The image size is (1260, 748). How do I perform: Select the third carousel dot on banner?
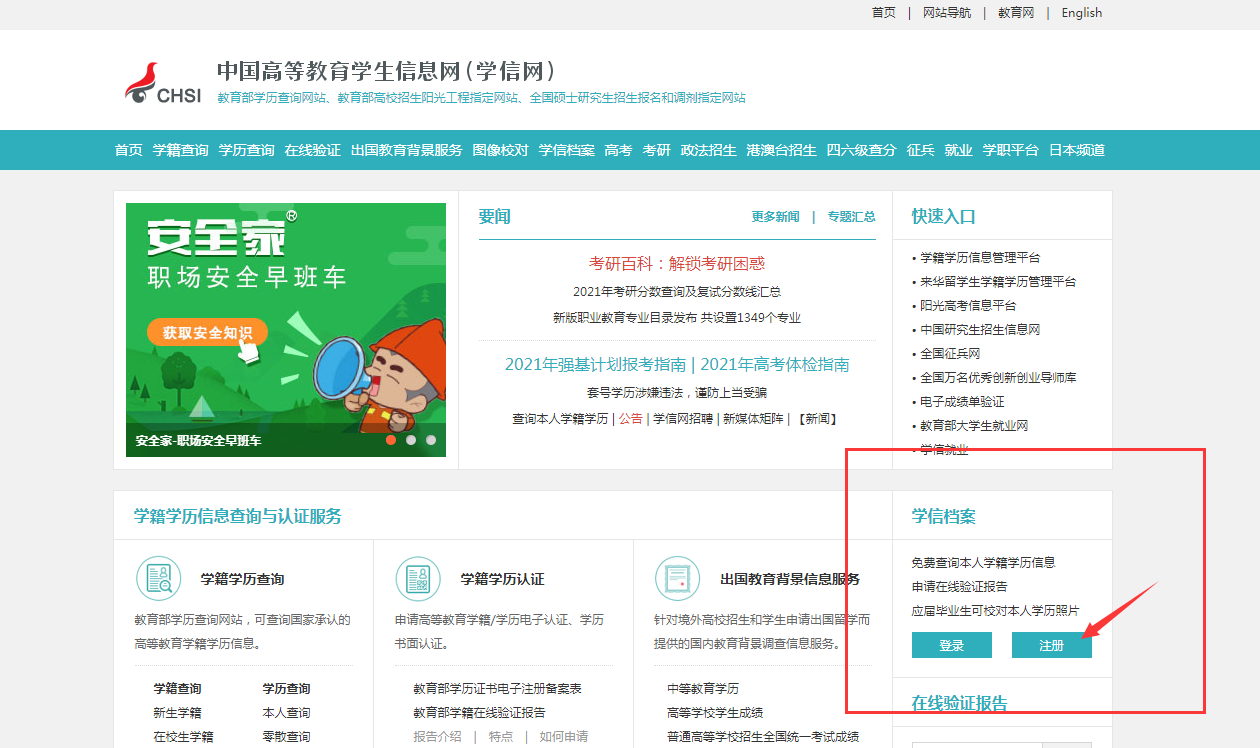point(431,439)
